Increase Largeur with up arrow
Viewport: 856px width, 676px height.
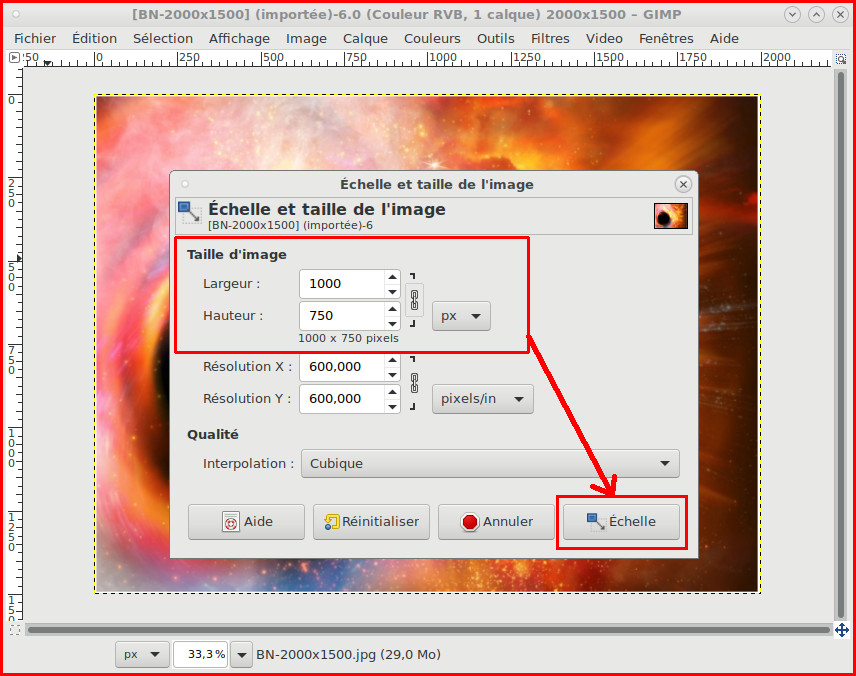pos(393,277)
